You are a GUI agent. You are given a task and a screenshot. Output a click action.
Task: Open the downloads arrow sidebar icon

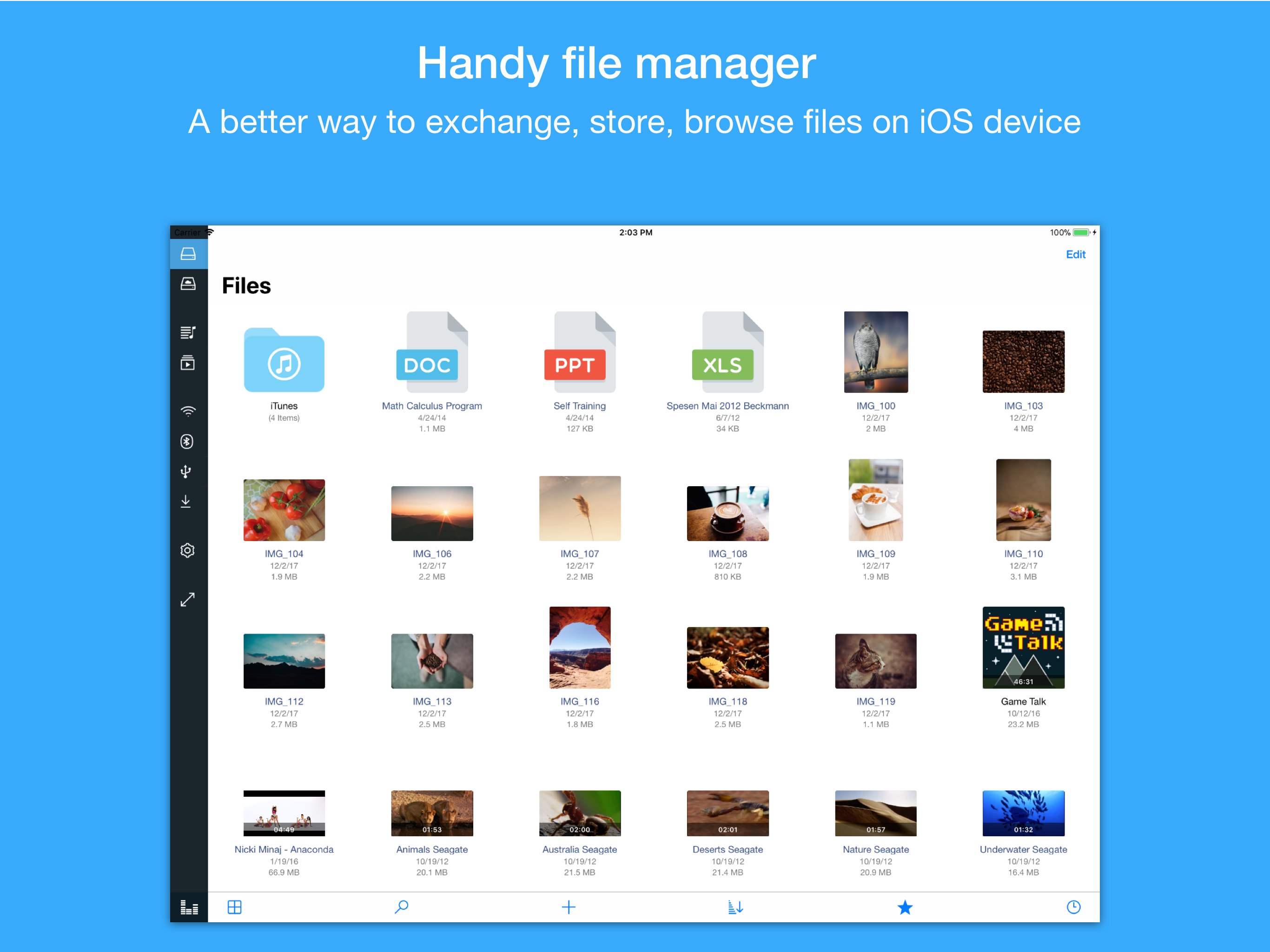point(186,501)
